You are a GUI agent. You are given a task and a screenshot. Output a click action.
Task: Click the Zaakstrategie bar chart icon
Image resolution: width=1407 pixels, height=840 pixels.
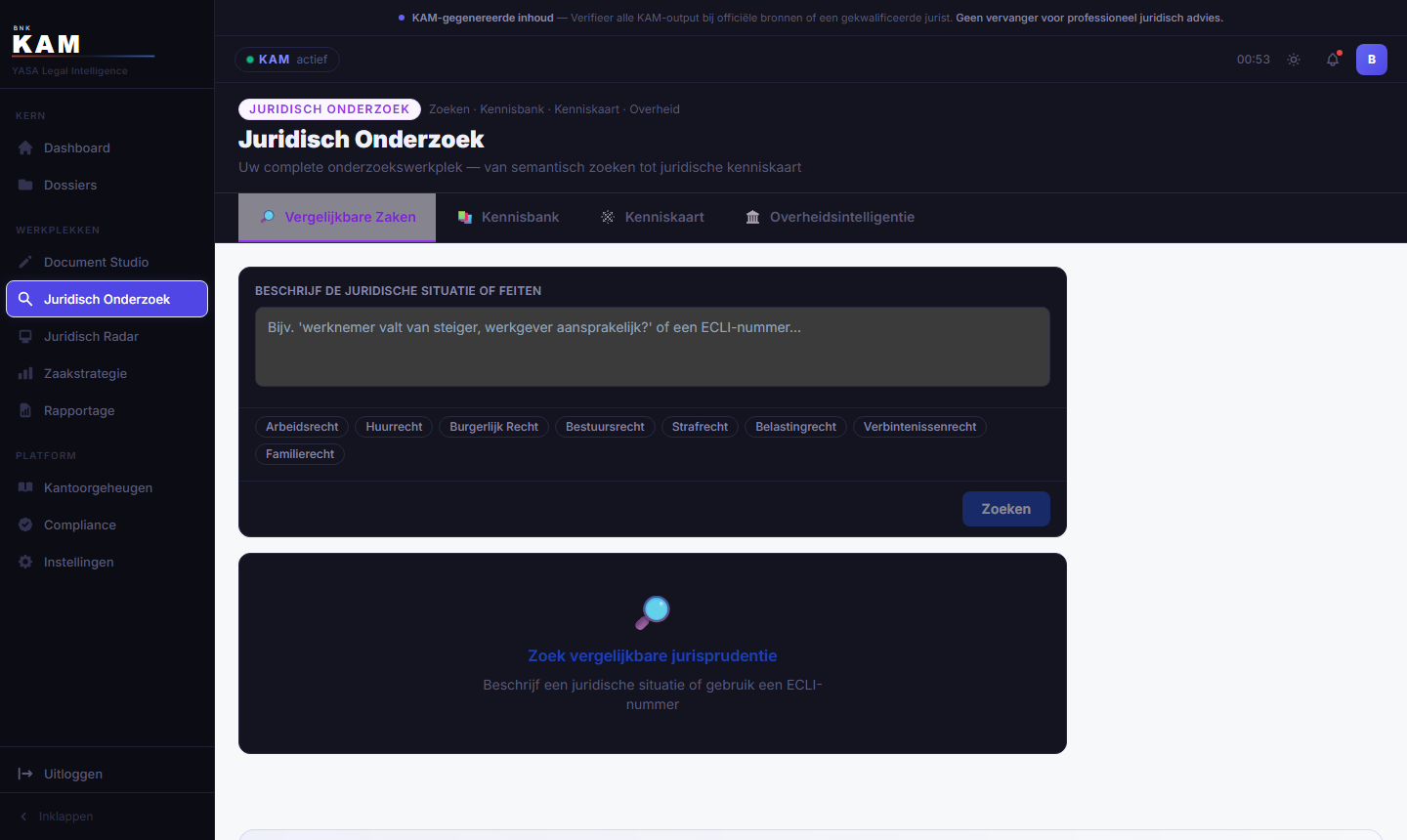[x=25, y=373]
